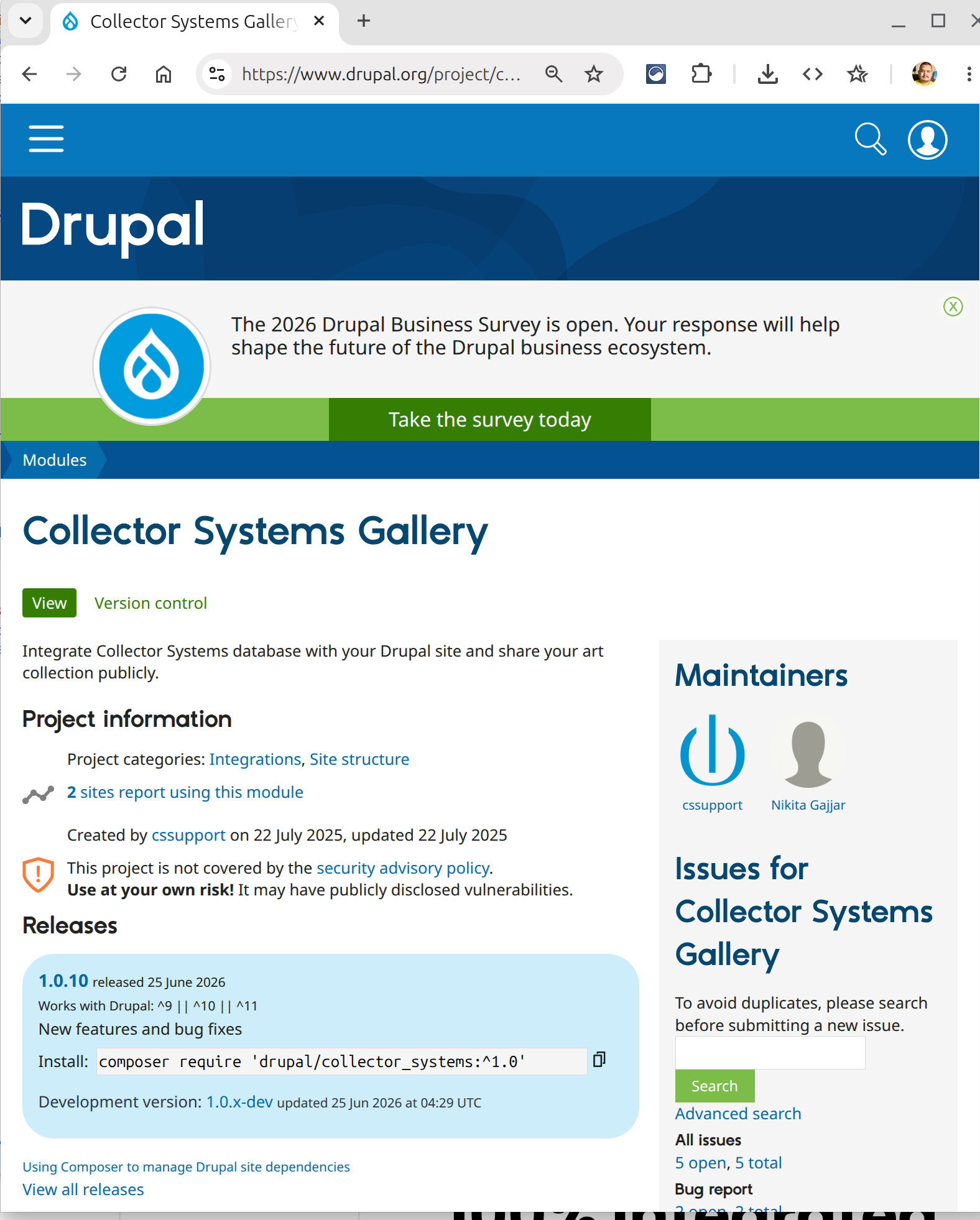This screenshot has height=1220, width=980.
Task: Open Using Composer to manage dependencies link
Action: 186,1167
